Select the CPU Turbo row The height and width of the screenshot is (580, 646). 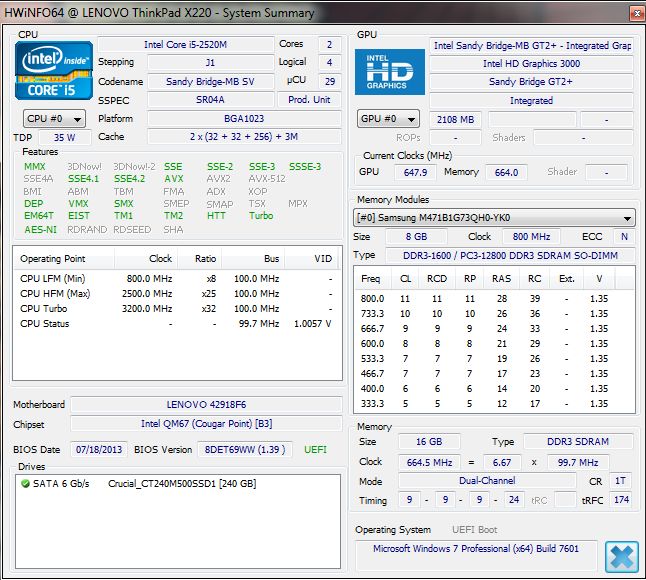[x=176, y=309]
